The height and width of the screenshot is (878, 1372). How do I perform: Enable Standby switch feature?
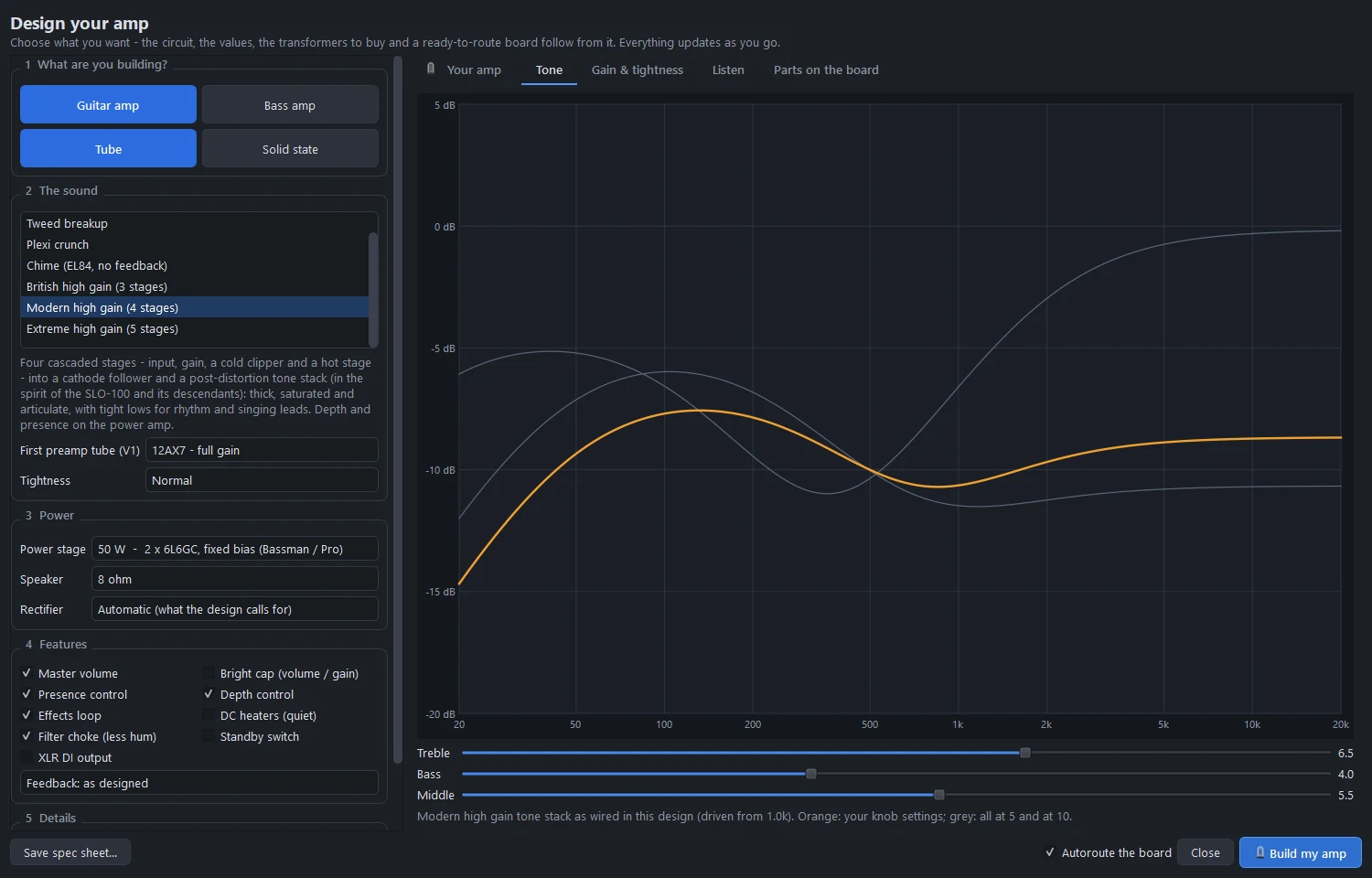click(209, 736)
